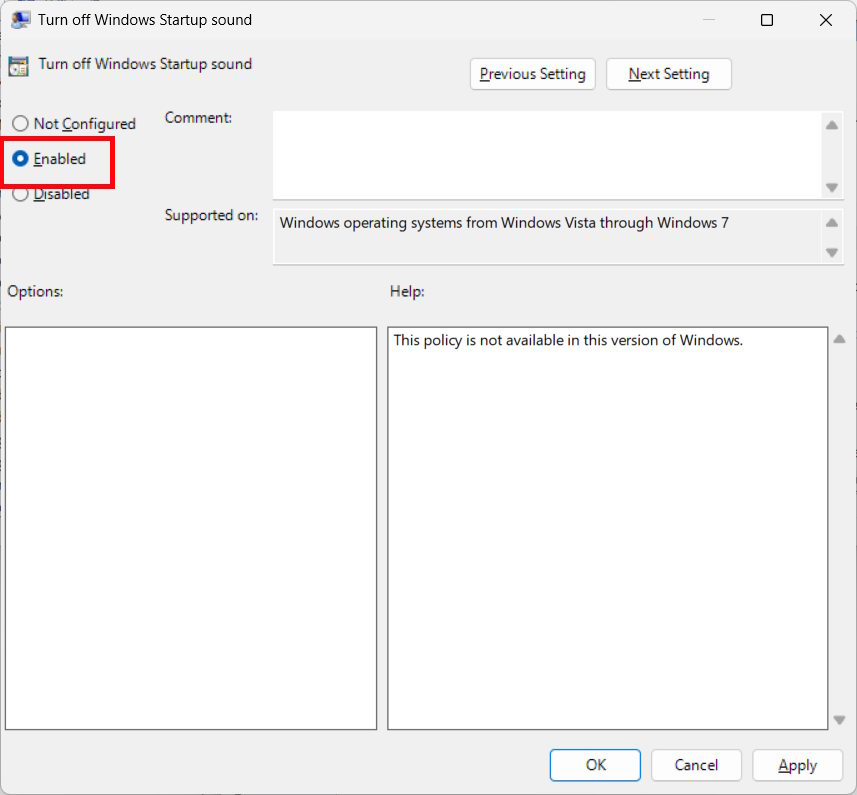Click the policy setting icon beside the title
The image size is (857, 795).
coord(18,64)
